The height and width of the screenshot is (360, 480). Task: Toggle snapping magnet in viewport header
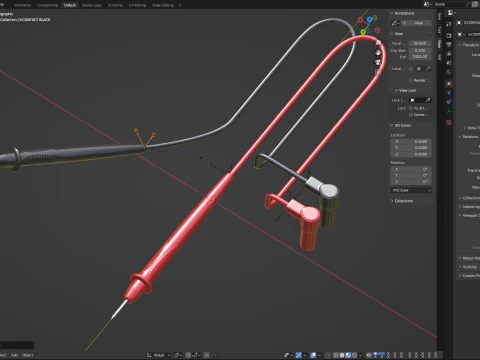click(188, 355)
